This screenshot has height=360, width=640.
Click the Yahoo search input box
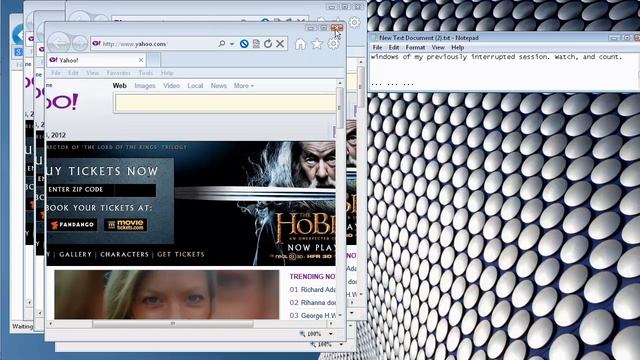tap(225, 103)
